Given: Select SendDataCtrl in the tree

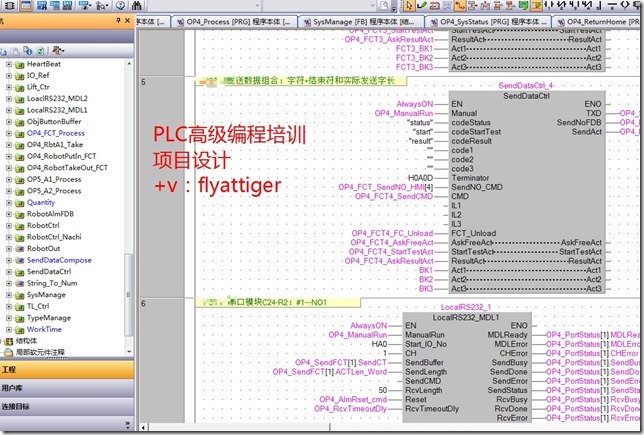Looking at the screenshot, I should [48, 272].
